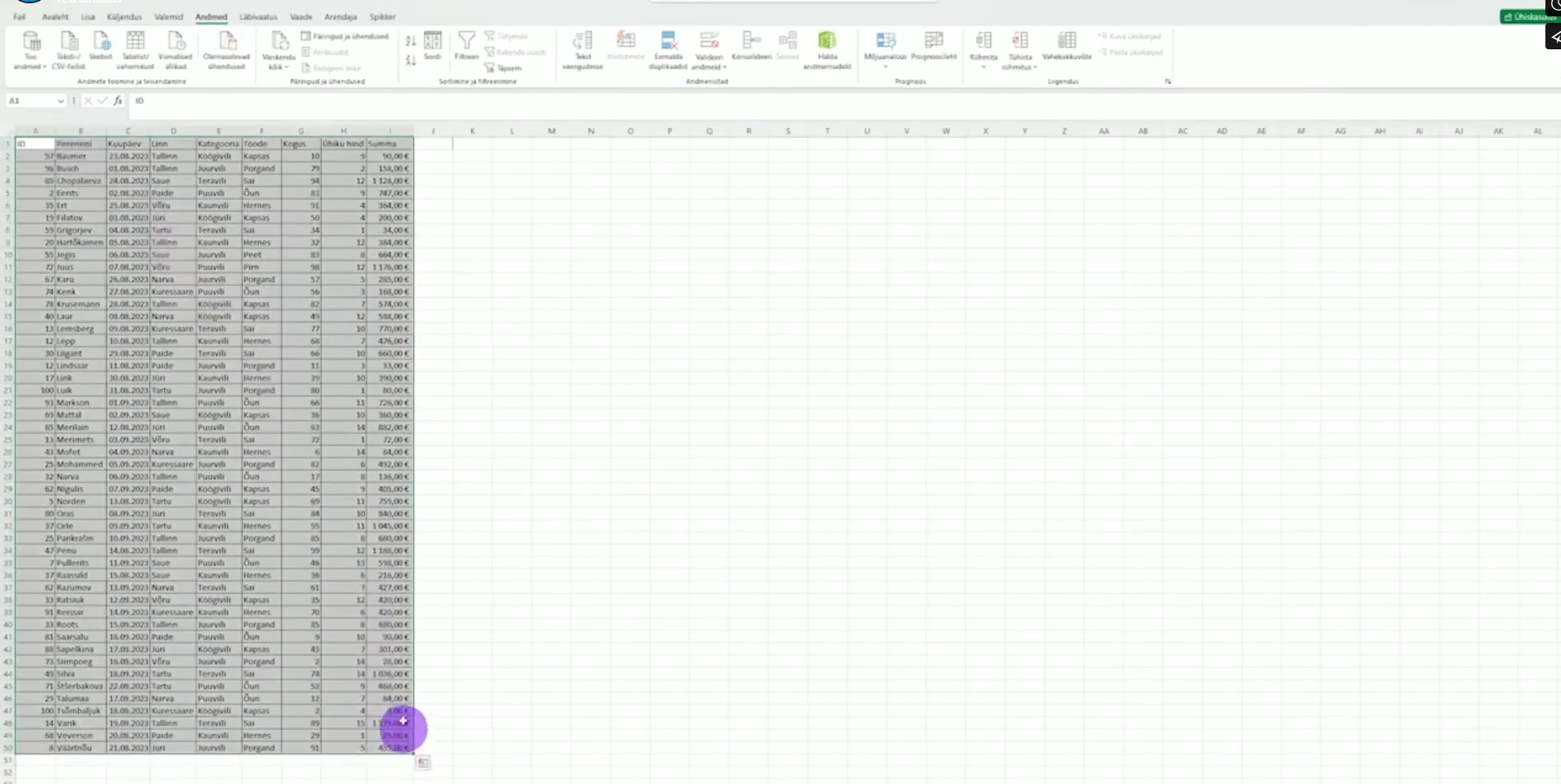Viewport: 1561px width, 784px height.
Task: Open Olemasolevad ühendused (Existing connections)
Action: pyautogui.click(x=227, y=50)
